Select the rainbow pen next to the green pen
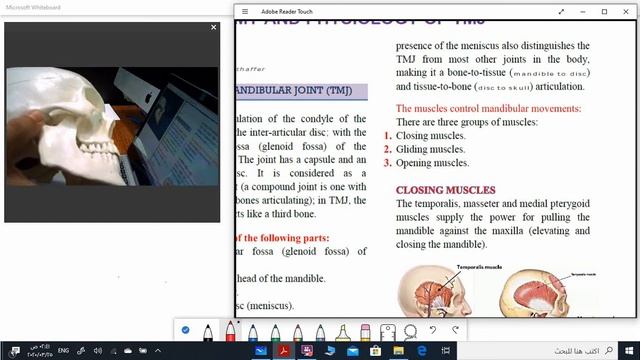This screenshot has width=640, height=360. tap(298, 332)
